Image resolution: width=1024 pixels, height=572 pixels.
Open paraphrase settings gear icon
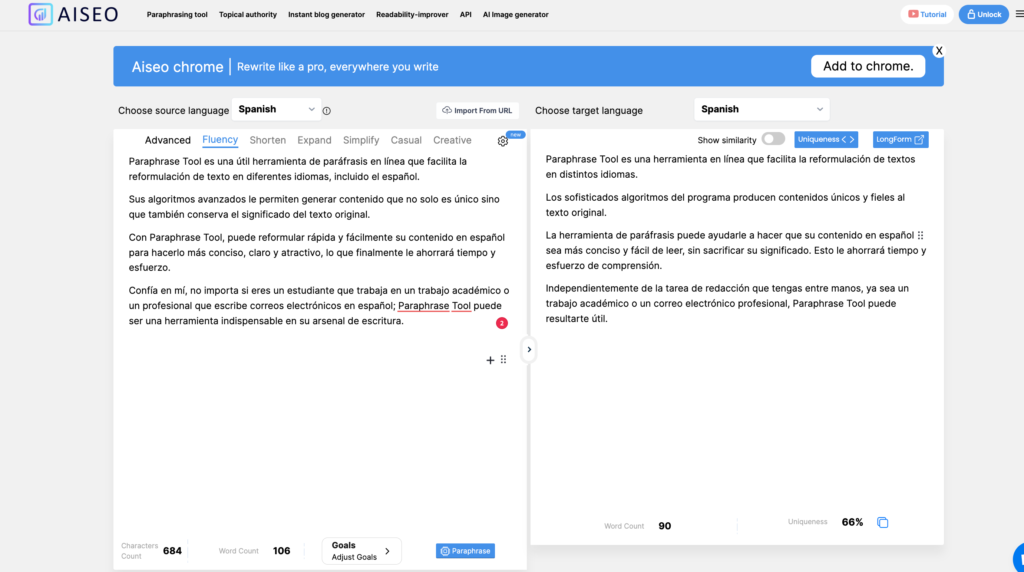[502, 141]
